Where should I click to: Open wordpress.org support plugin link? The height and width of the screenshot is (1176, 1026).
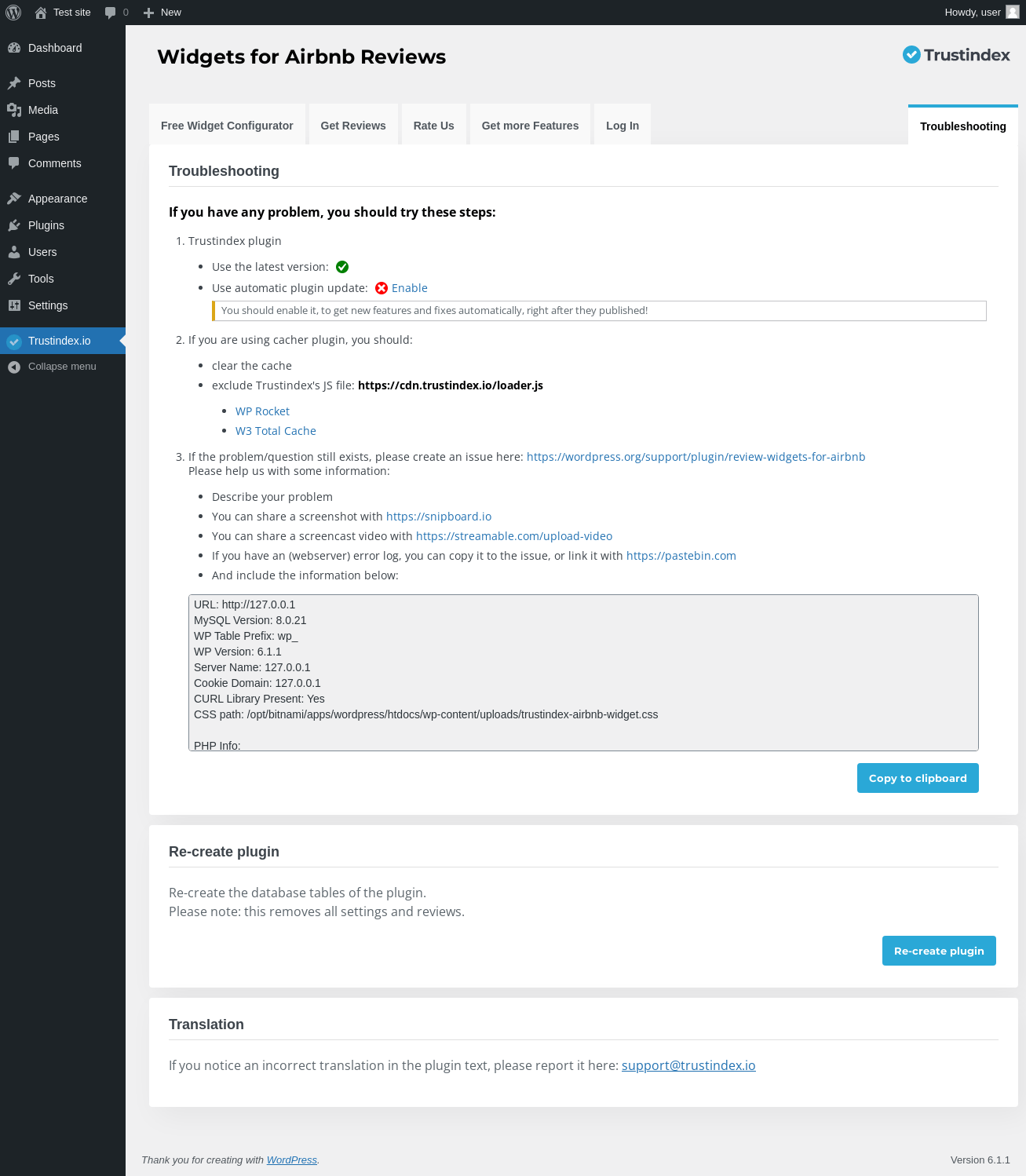pyautogui.click(x=696, y=457)
